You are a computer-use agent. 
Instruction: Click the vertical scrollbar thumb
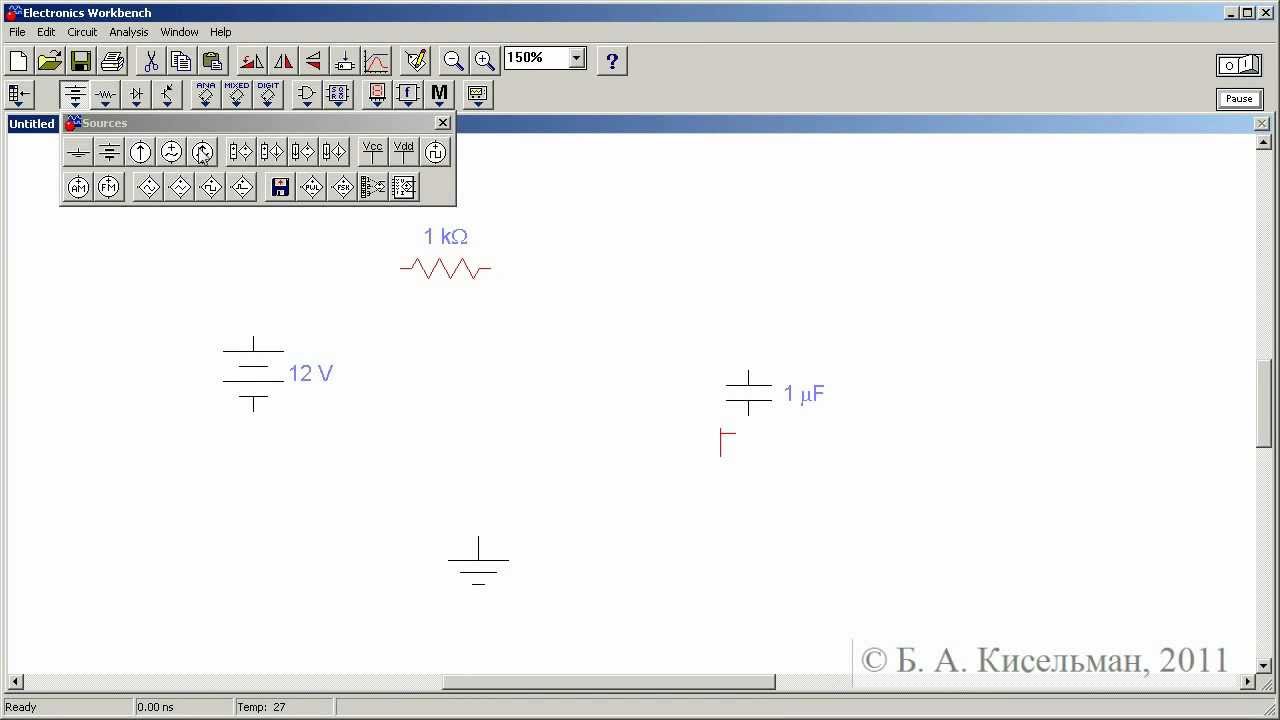pos(1264,403)
